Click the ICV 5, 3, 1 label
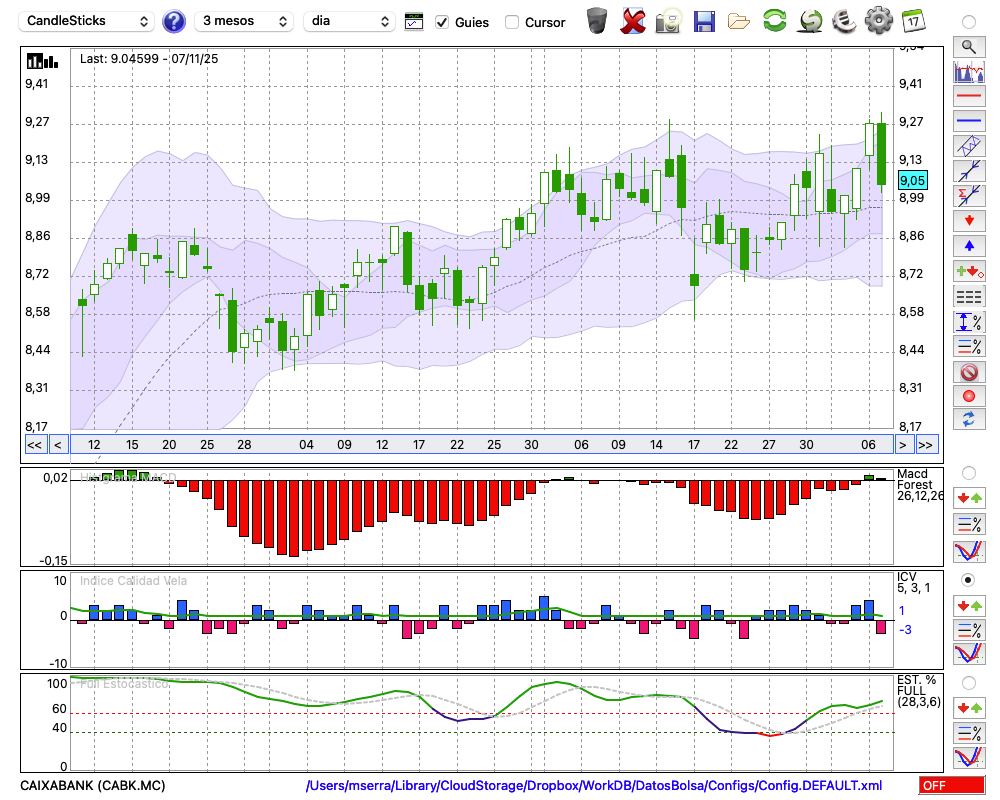The image size is (1000, 800). [x=914, y=582]
